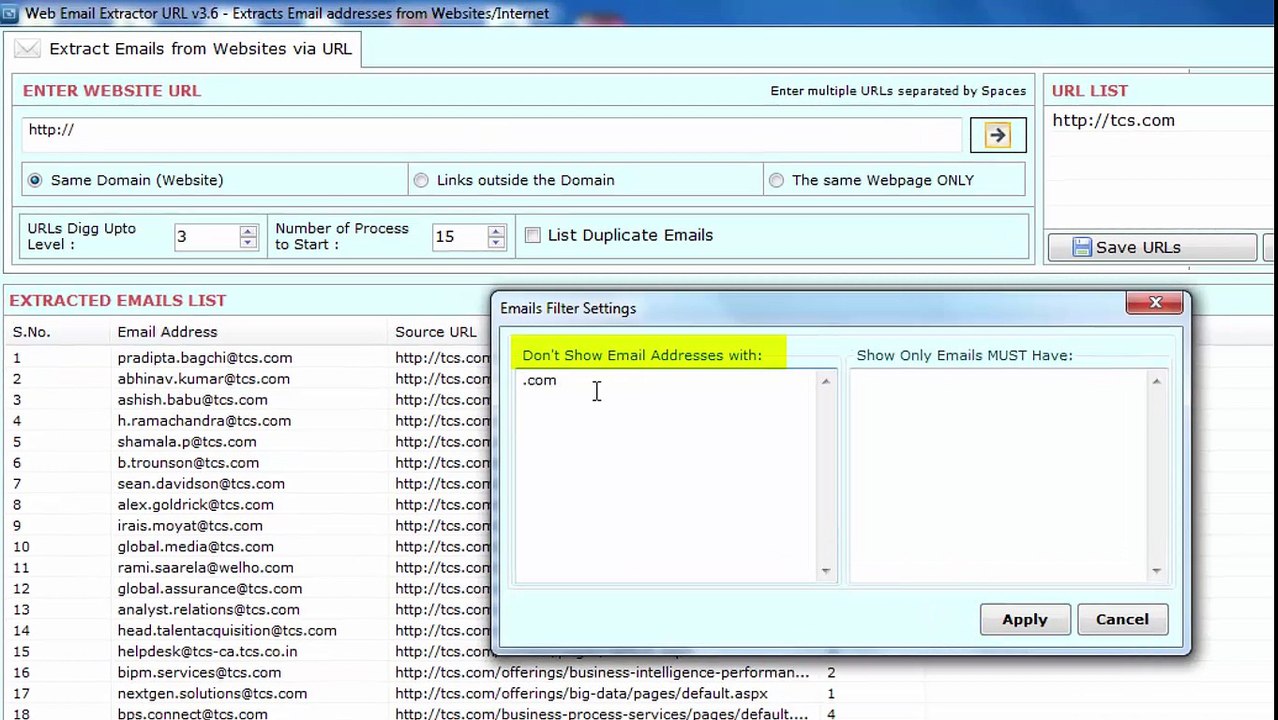Click the Number of Process number field

[459, 237]
